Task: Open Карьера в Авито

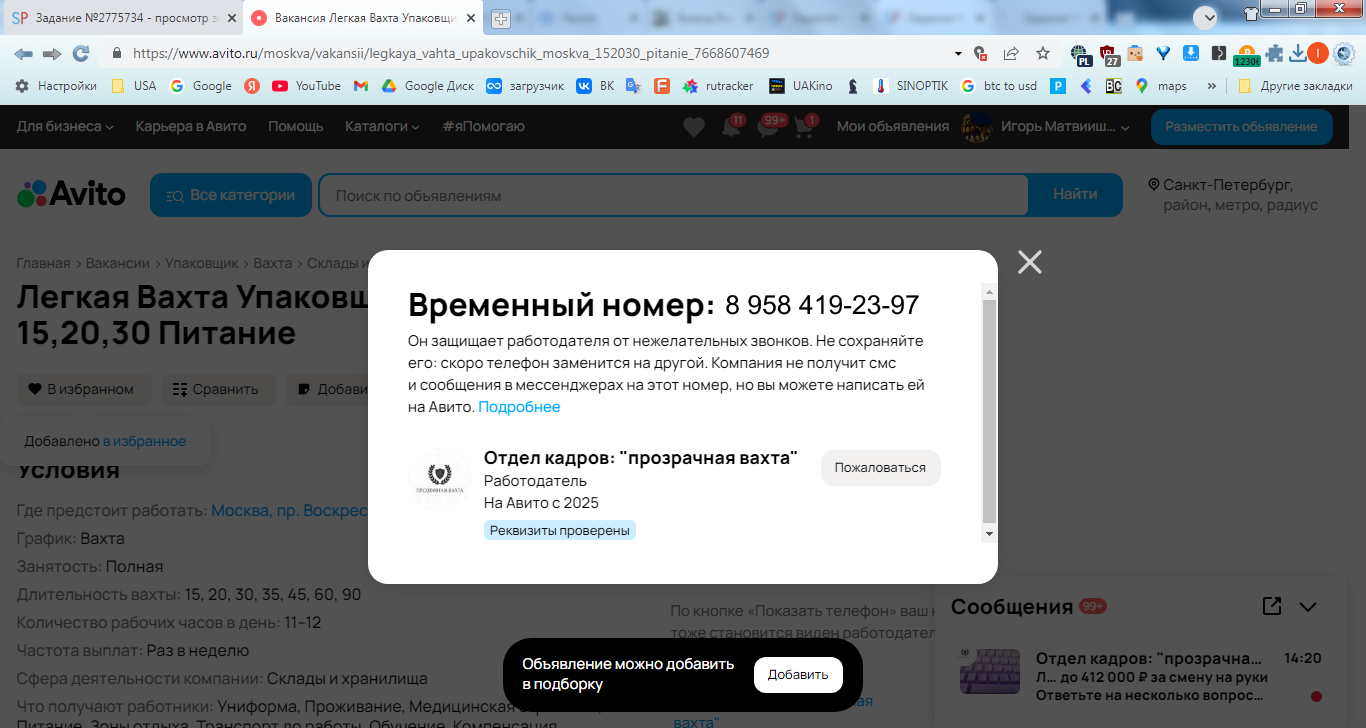Action: click(191, 127)
